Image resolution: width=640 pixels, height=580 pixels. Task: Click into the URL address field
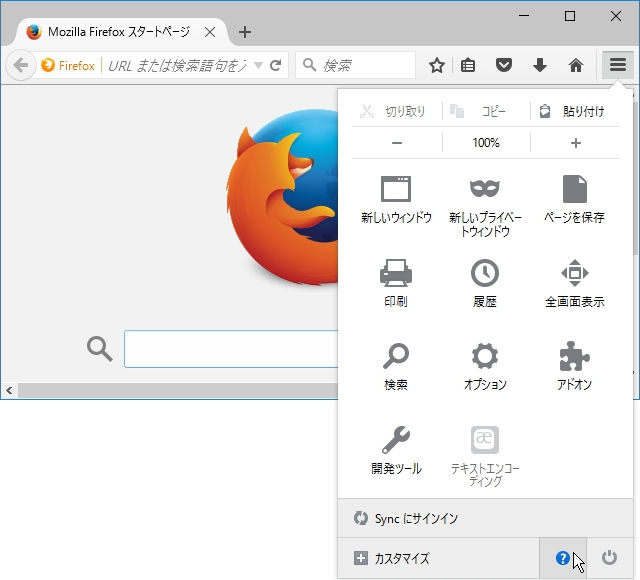click(176, 65)
